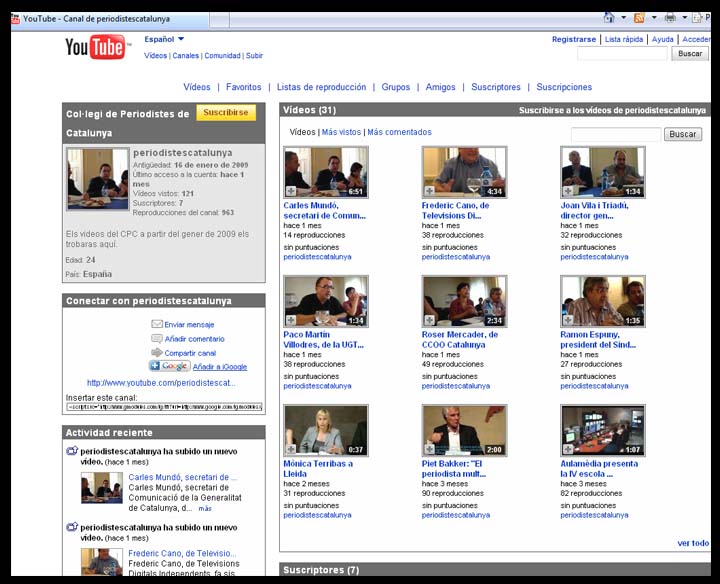
Task: Open Ramon Espuny video title link
Action: pos(598,340)
